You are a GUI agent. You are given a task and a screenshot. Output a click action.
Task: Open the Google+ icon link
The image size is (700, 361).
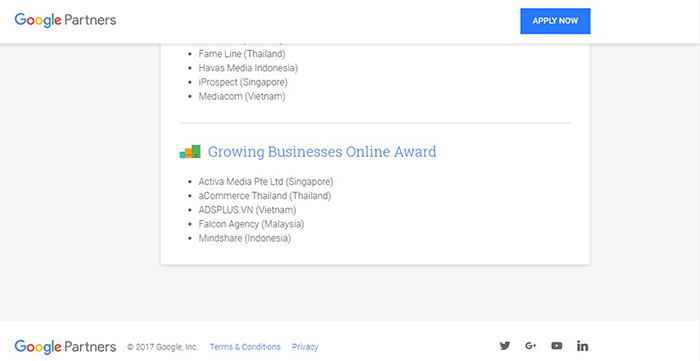(x=530, y=346)
